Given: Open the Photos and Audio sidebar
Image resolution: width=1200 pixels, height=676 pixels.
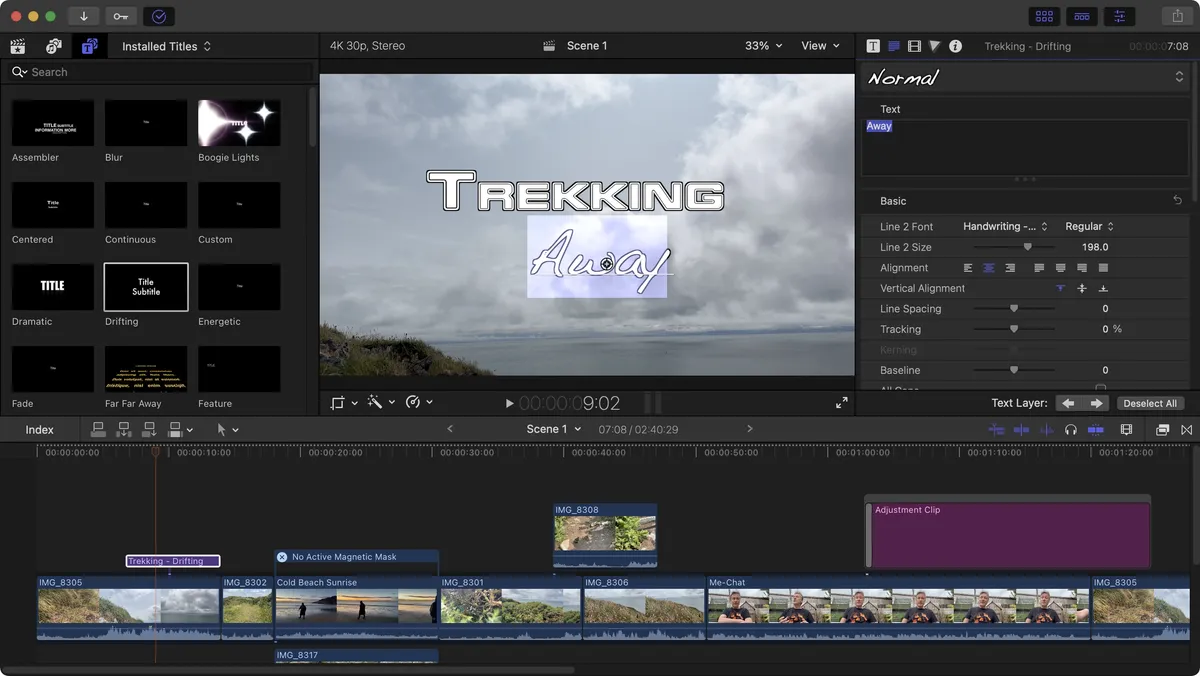Looking at the screenshot, I should [x=53, y=46].
